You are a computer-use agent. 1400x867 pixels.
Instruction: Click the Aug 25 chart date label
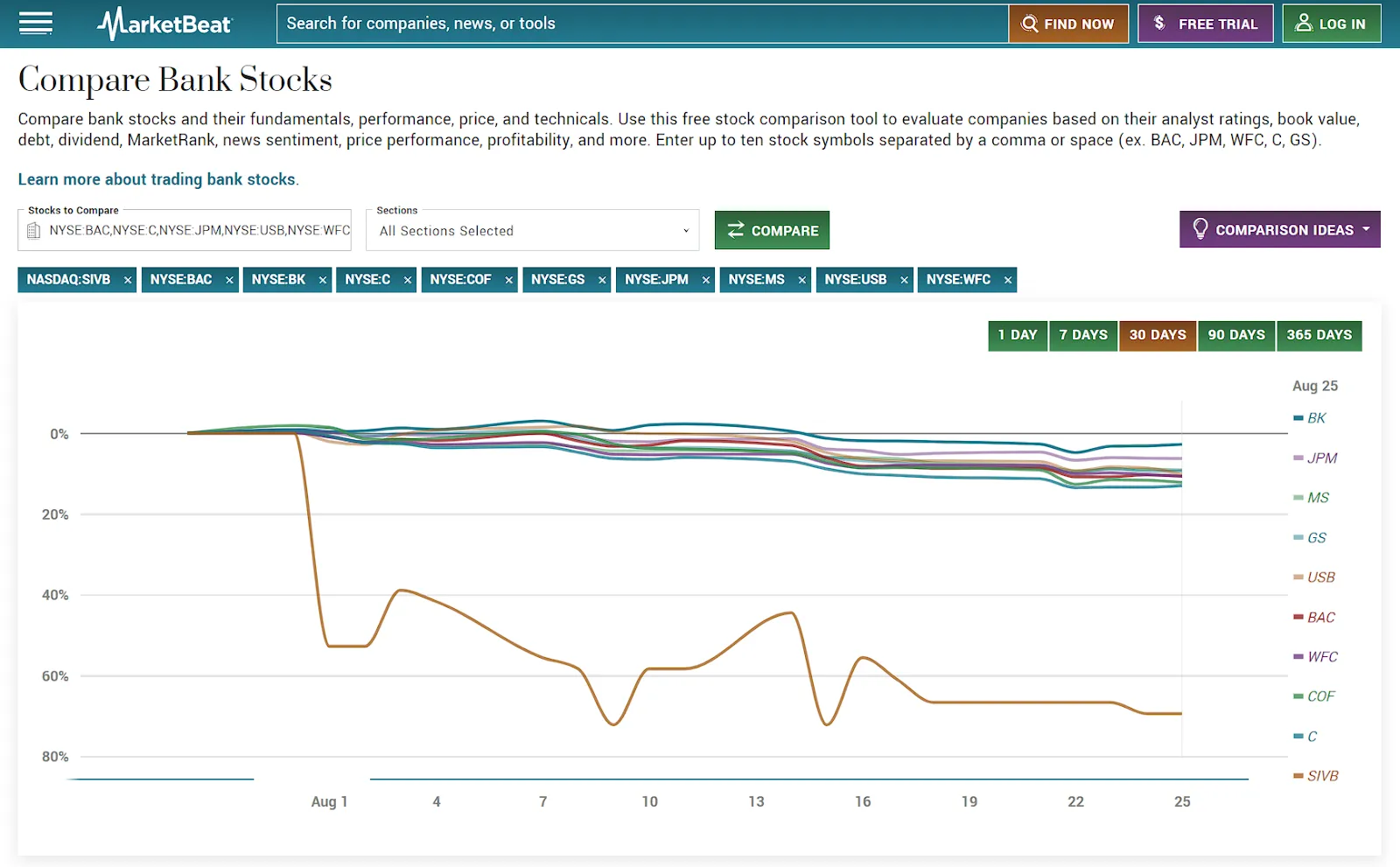(1315, 386)
